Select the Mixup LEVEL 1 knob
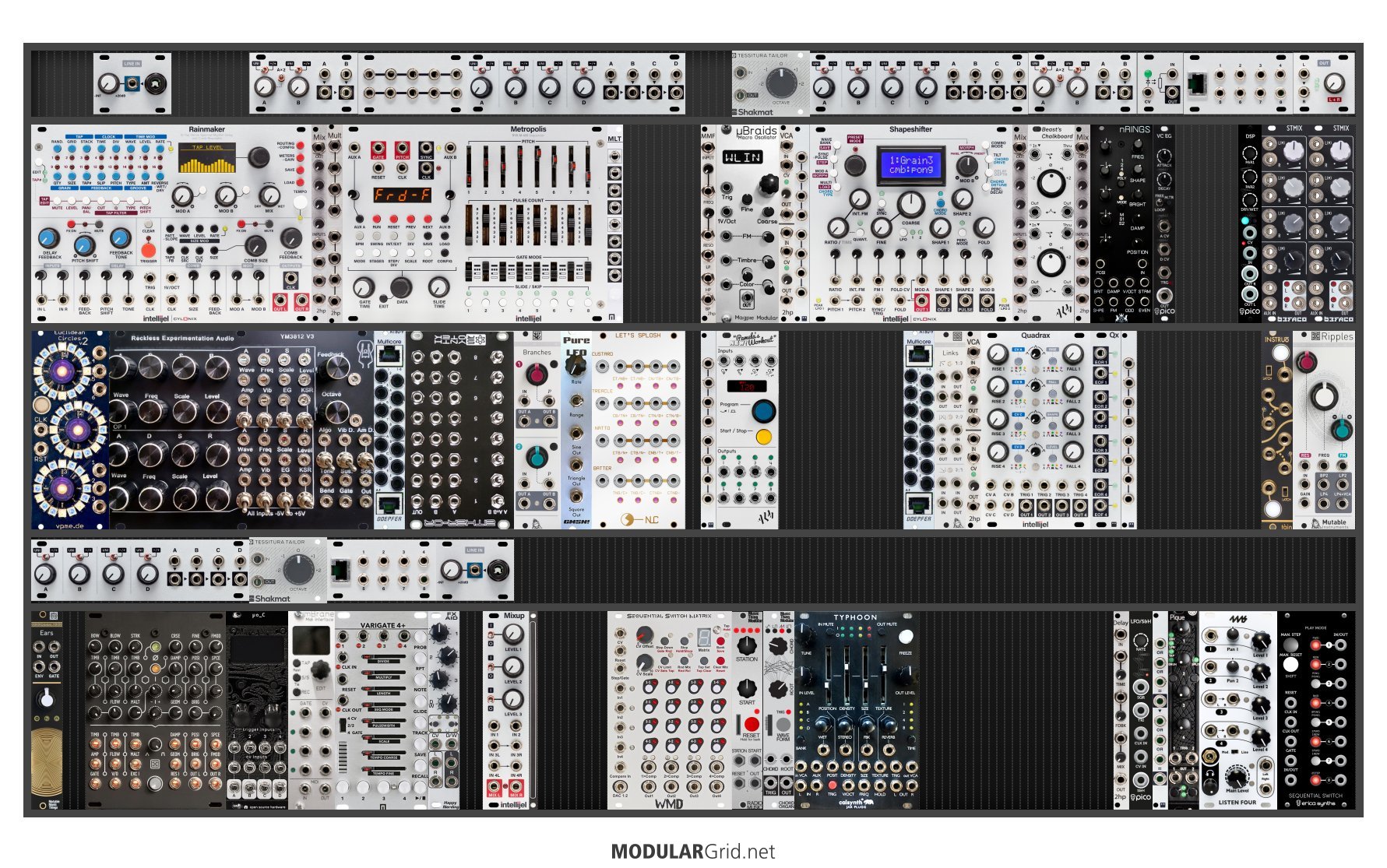1387x868 pixels. click(x=512, y=634)
